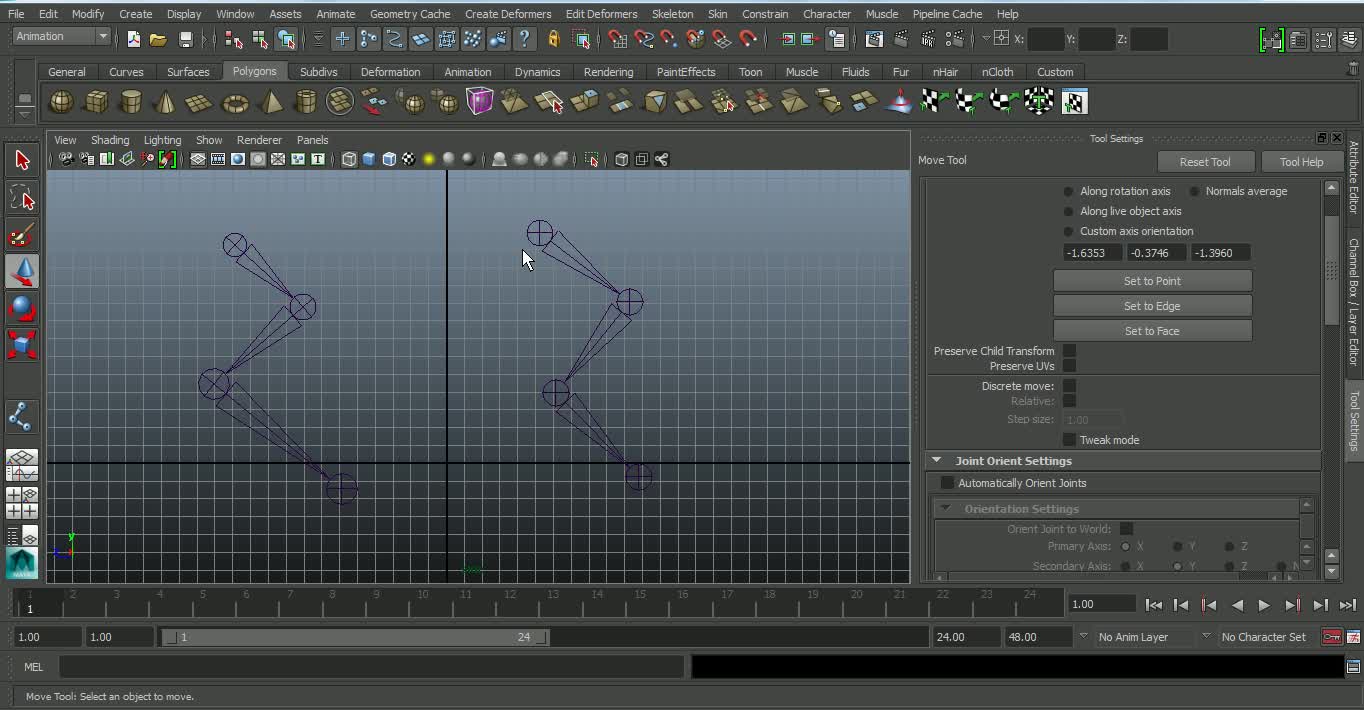The image size is (1364, 710).
Task: Collapse the Orientation Settings section
Action: [945, 509]
